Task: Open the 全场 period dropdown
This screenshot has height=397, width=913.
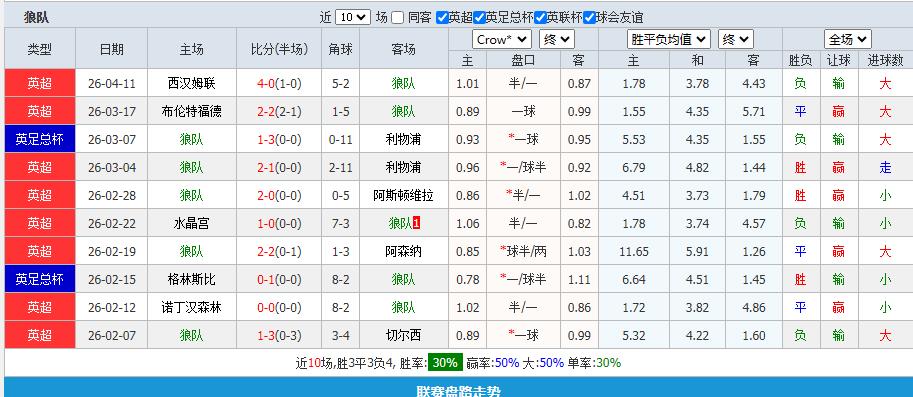Action: point(847,40)
